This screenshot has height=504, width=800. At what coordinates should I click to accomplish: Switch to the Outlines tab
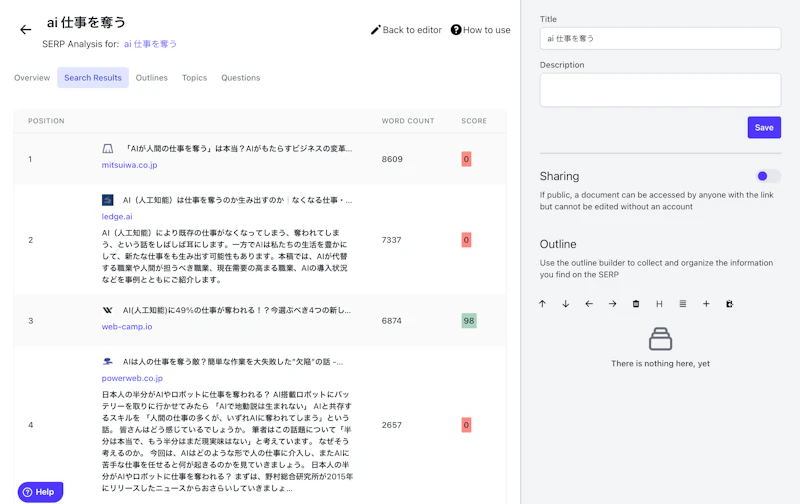[x=152, y=78]
